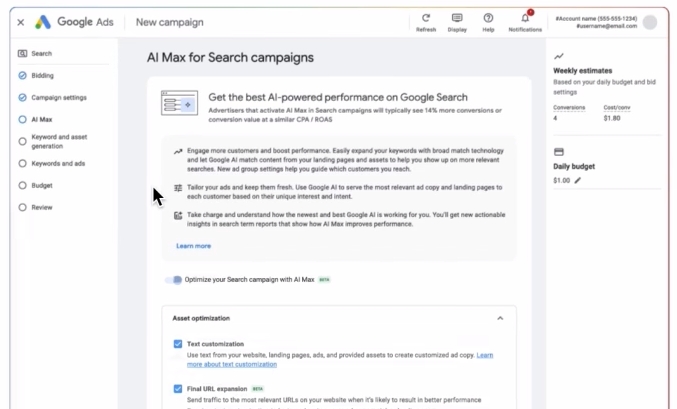Viewport: 677px width, 409px height.
Task: Click the Help question mark icon
Action: (488, 18)
